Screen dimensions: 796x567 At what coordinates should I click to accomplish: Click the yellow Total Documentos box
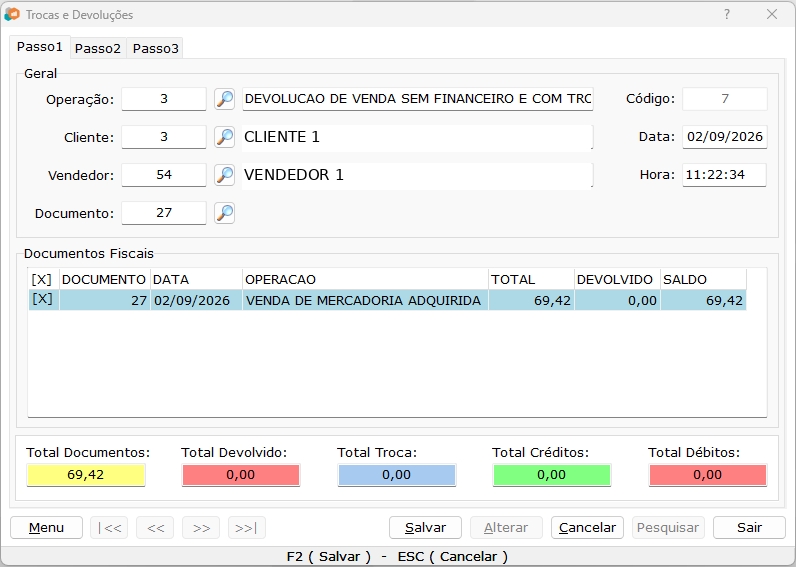pyautogui.click(x=86, y=475)
